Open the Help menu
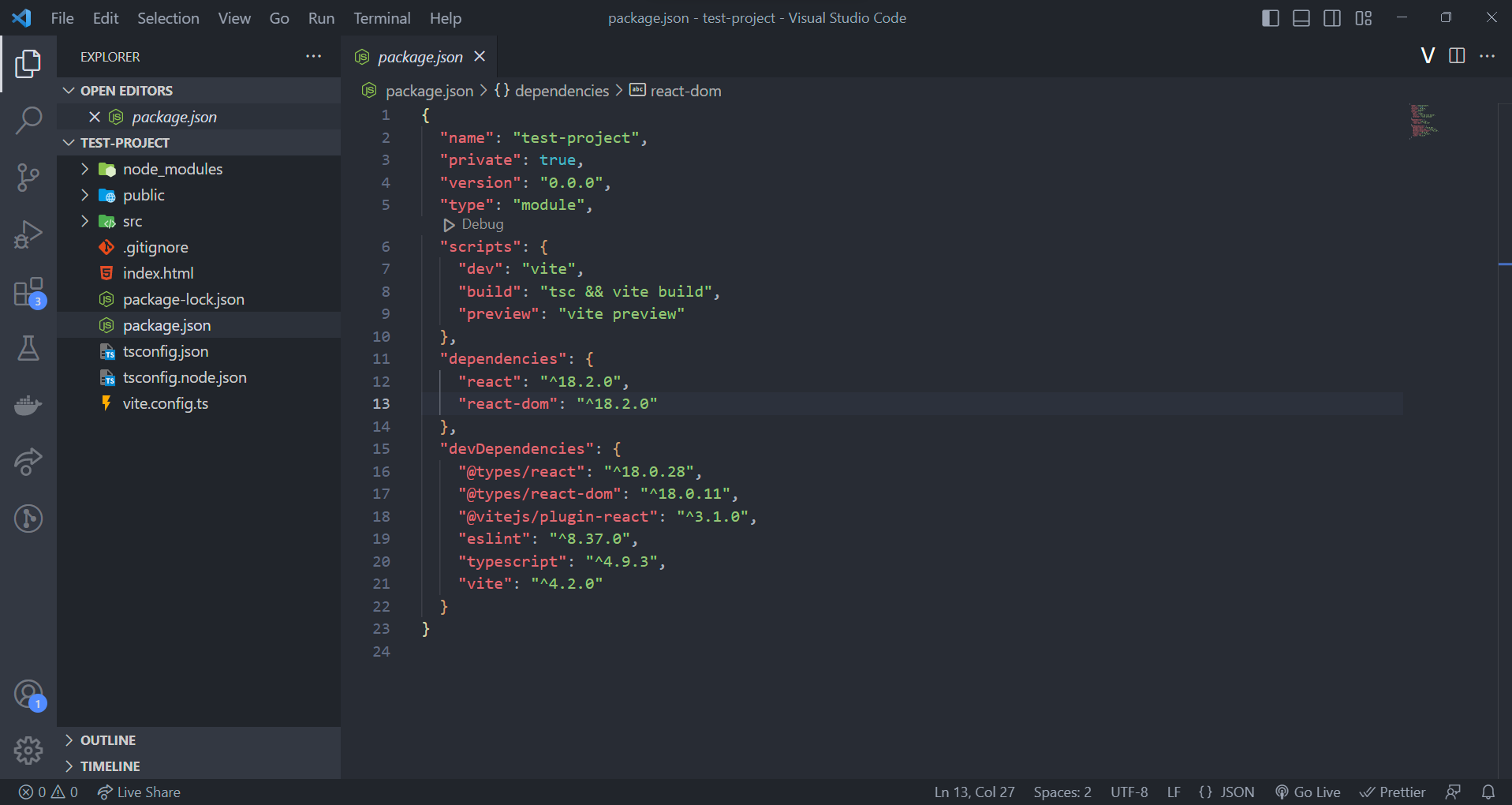This screenshot has height=805, width=1512. click(446, 17)
